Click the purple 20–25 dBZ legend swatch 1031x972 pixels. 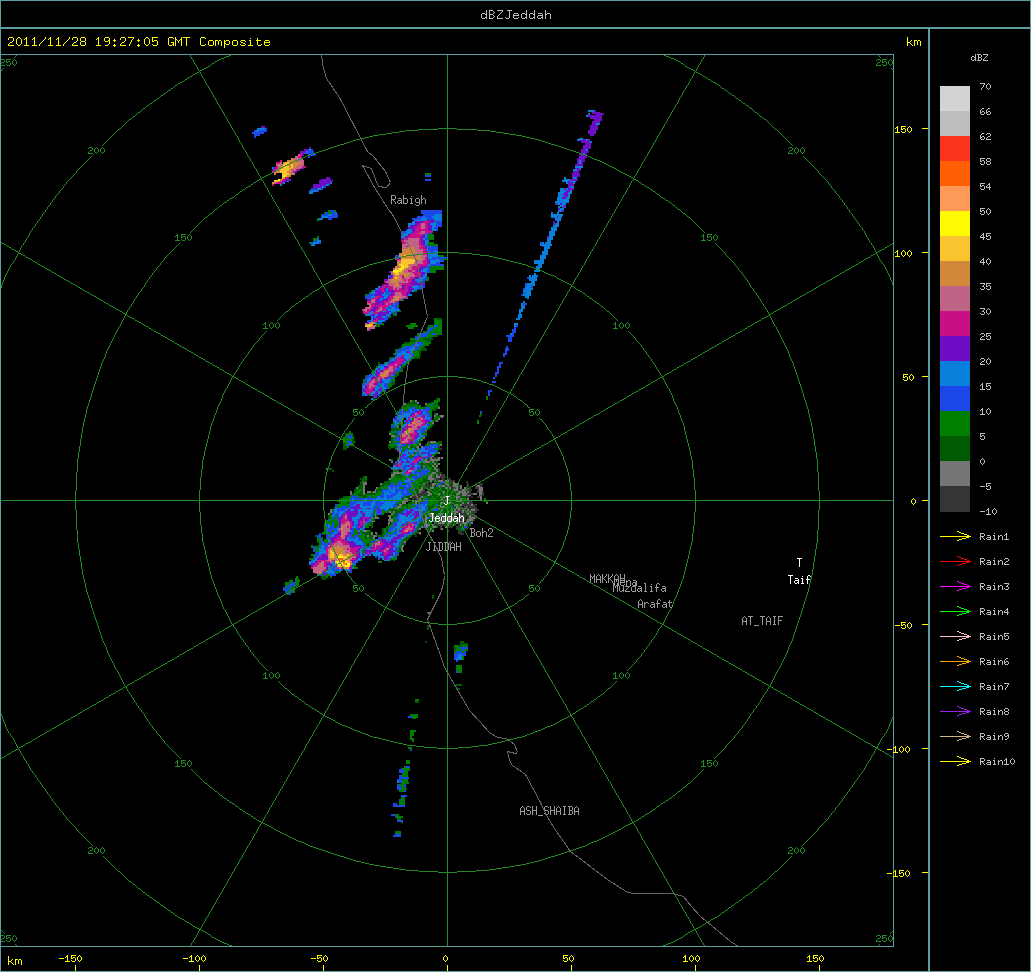[x=955, y=349]
